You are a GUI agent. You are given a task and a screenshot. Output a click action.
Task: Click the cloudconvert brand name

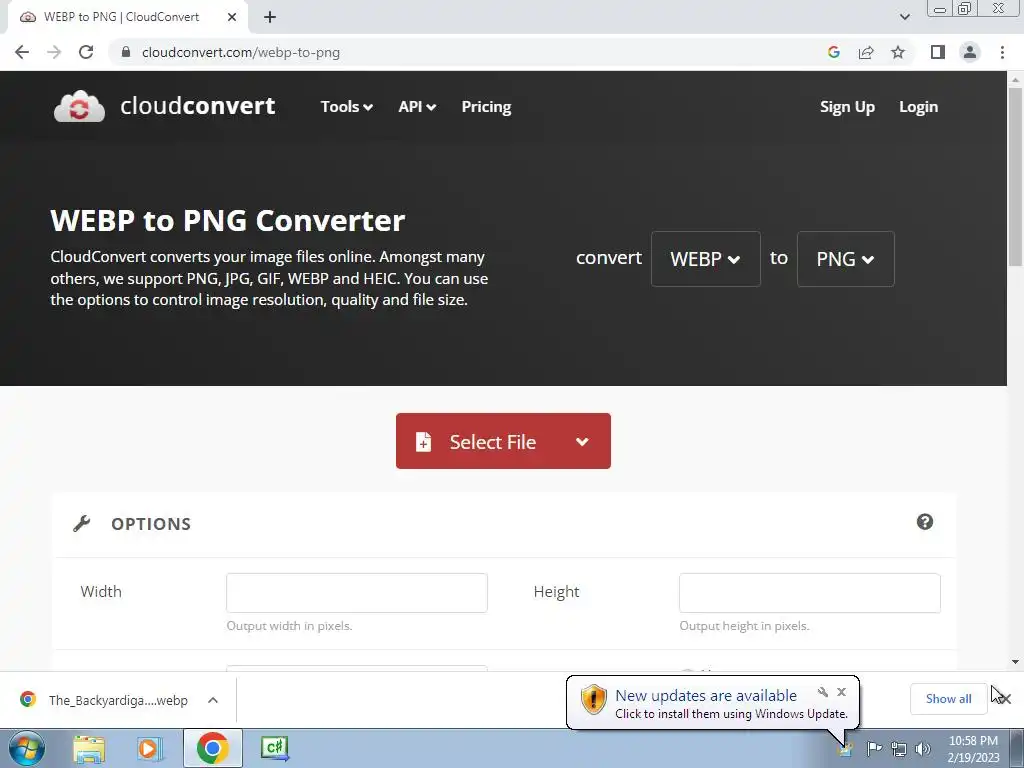click(x=197, y=105)
